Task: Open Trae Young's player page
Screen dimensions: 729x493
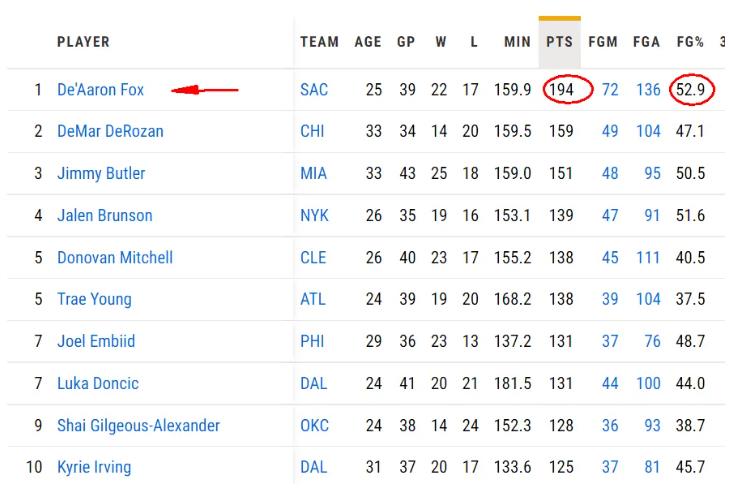Action: [94, 300]
